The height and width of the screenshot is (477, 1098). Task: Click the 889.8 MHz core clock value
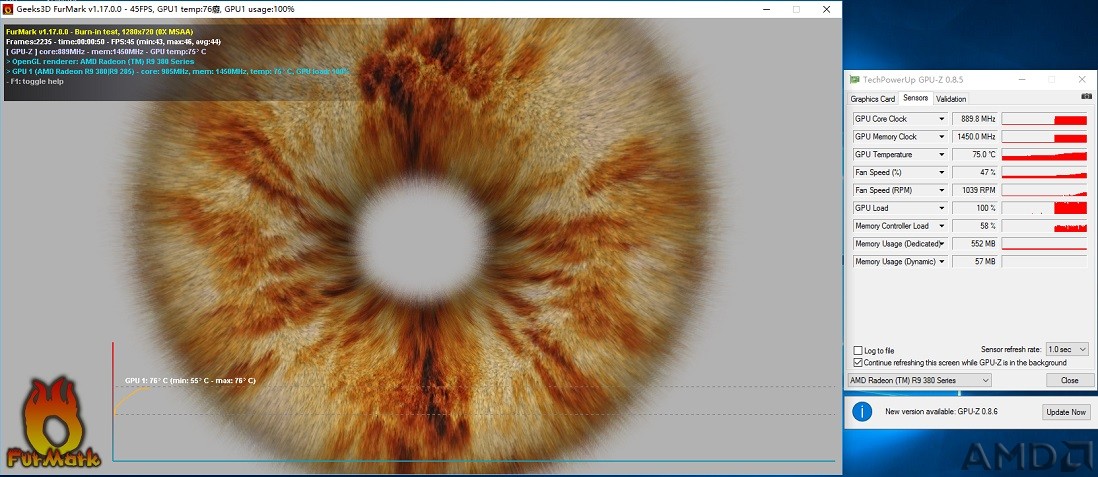(975, 119)
